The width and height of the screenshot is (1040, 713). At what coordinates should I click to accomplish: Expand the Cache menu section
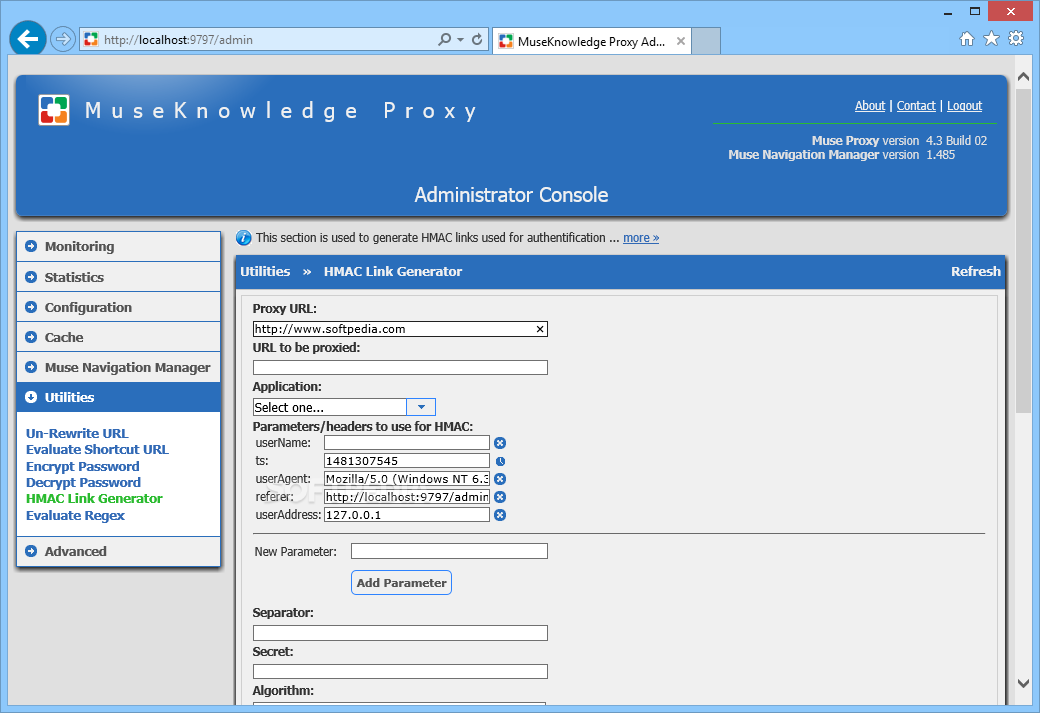click(118, 337)
